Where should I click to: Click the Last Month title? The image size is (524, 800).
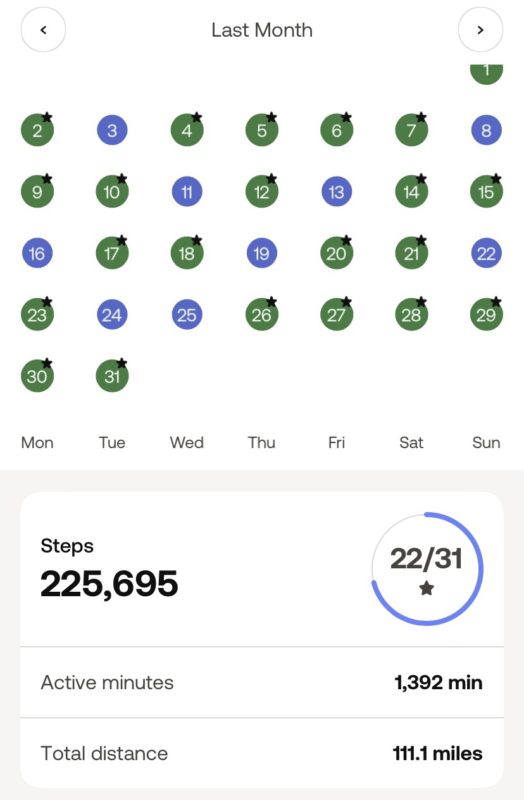point(262,30)
